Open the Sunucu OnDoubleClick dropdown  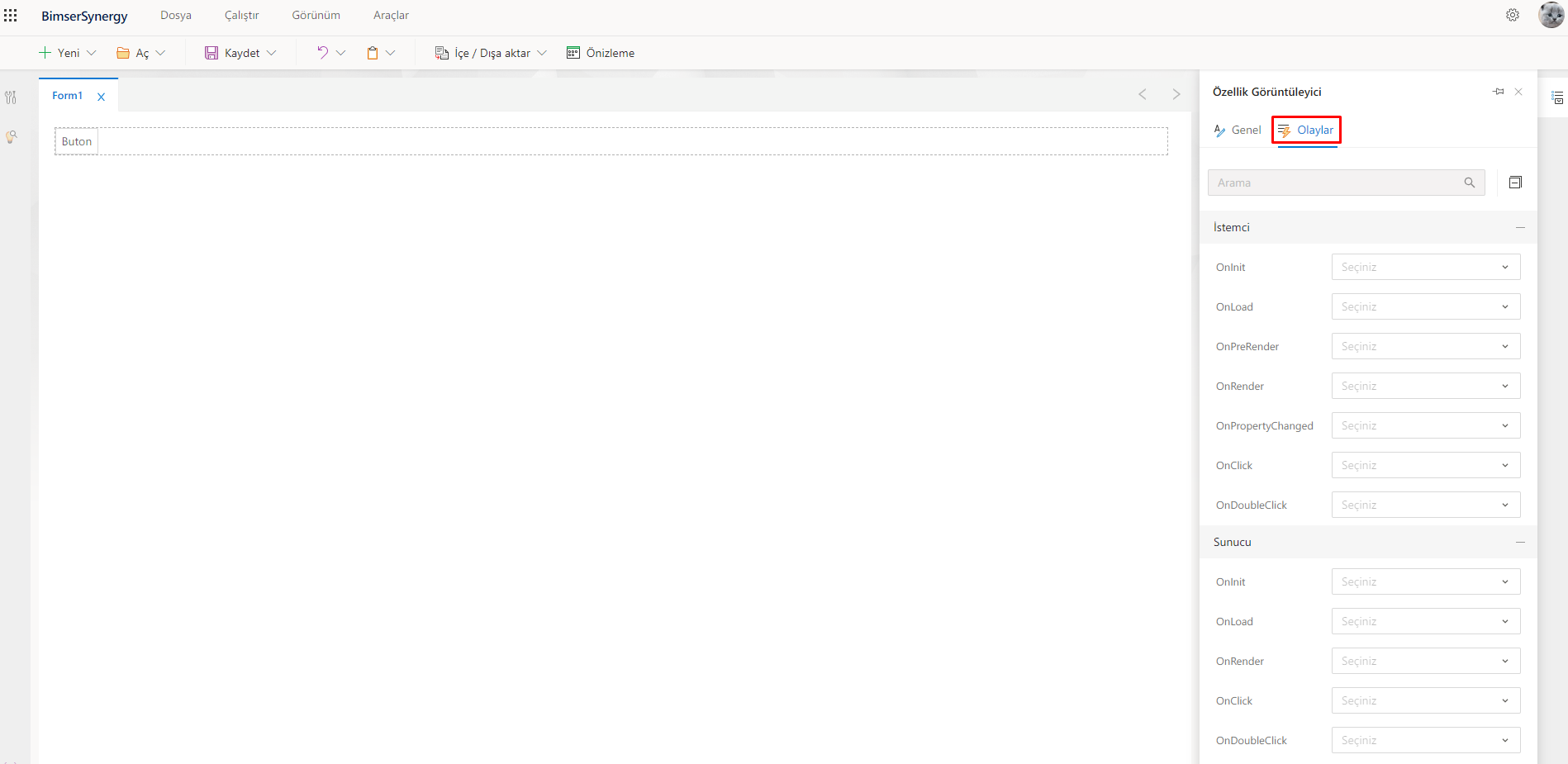(x=1426, y=740)
